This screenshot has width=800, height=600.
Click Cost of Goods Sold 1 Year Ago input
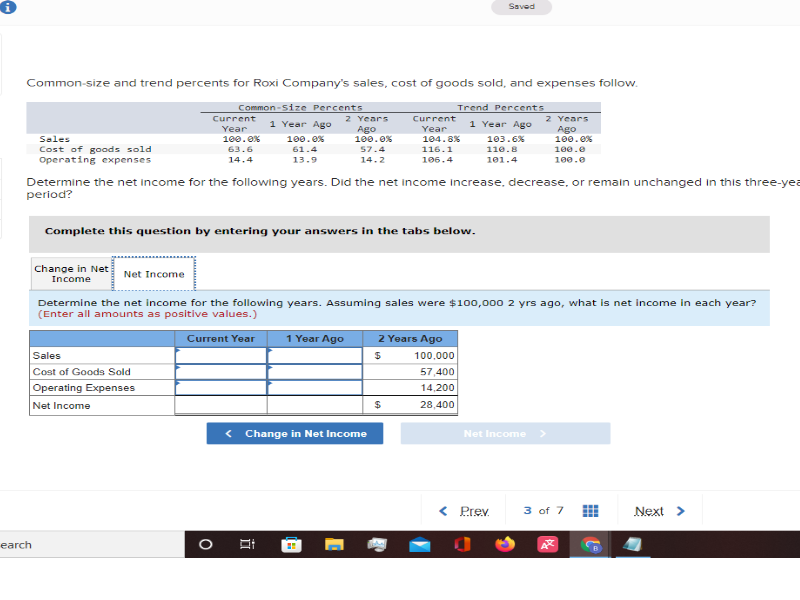(315, 372)
